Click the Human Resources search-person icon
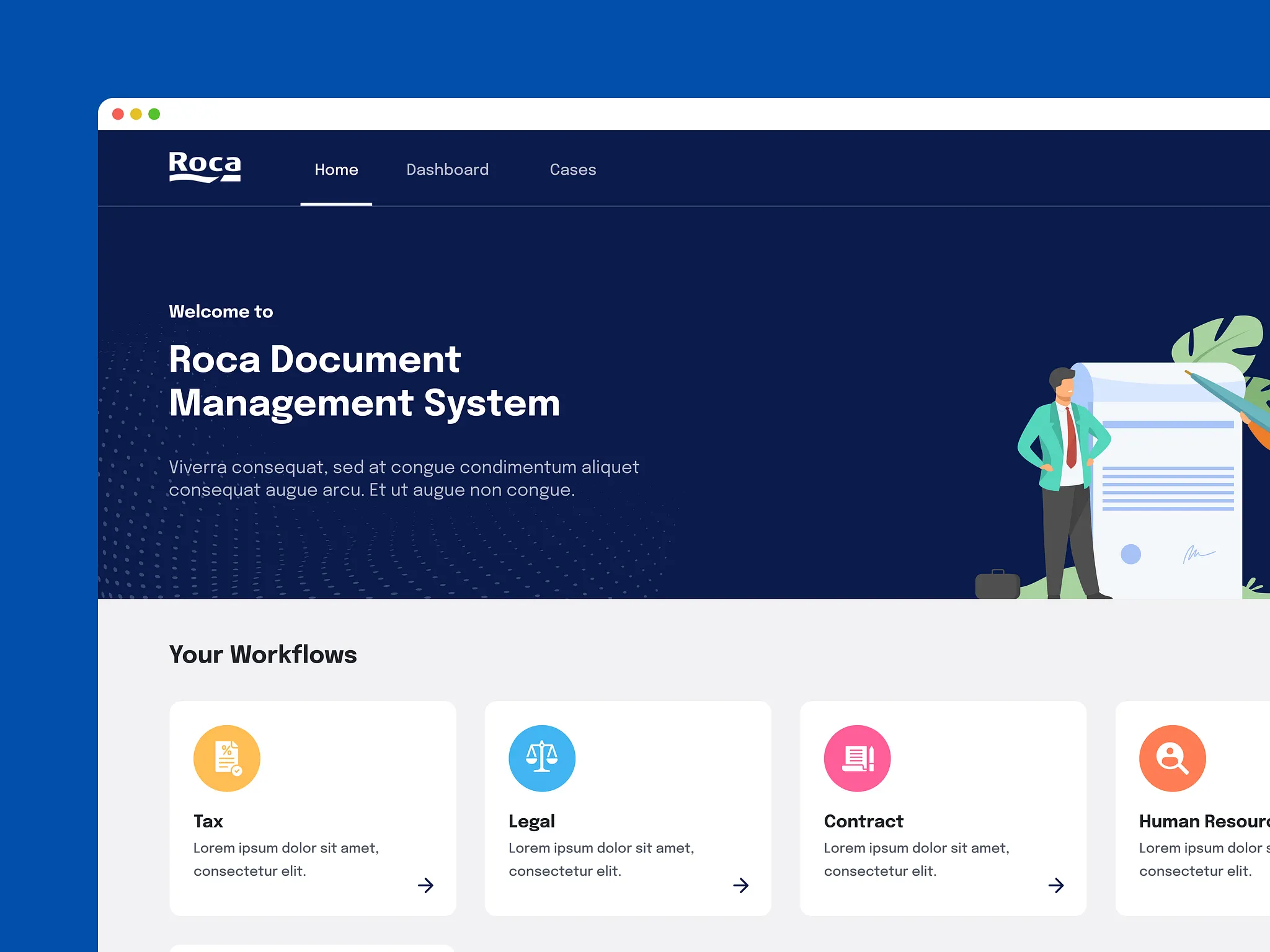This screenshot has height=952, width=1270. (1172, 758)
